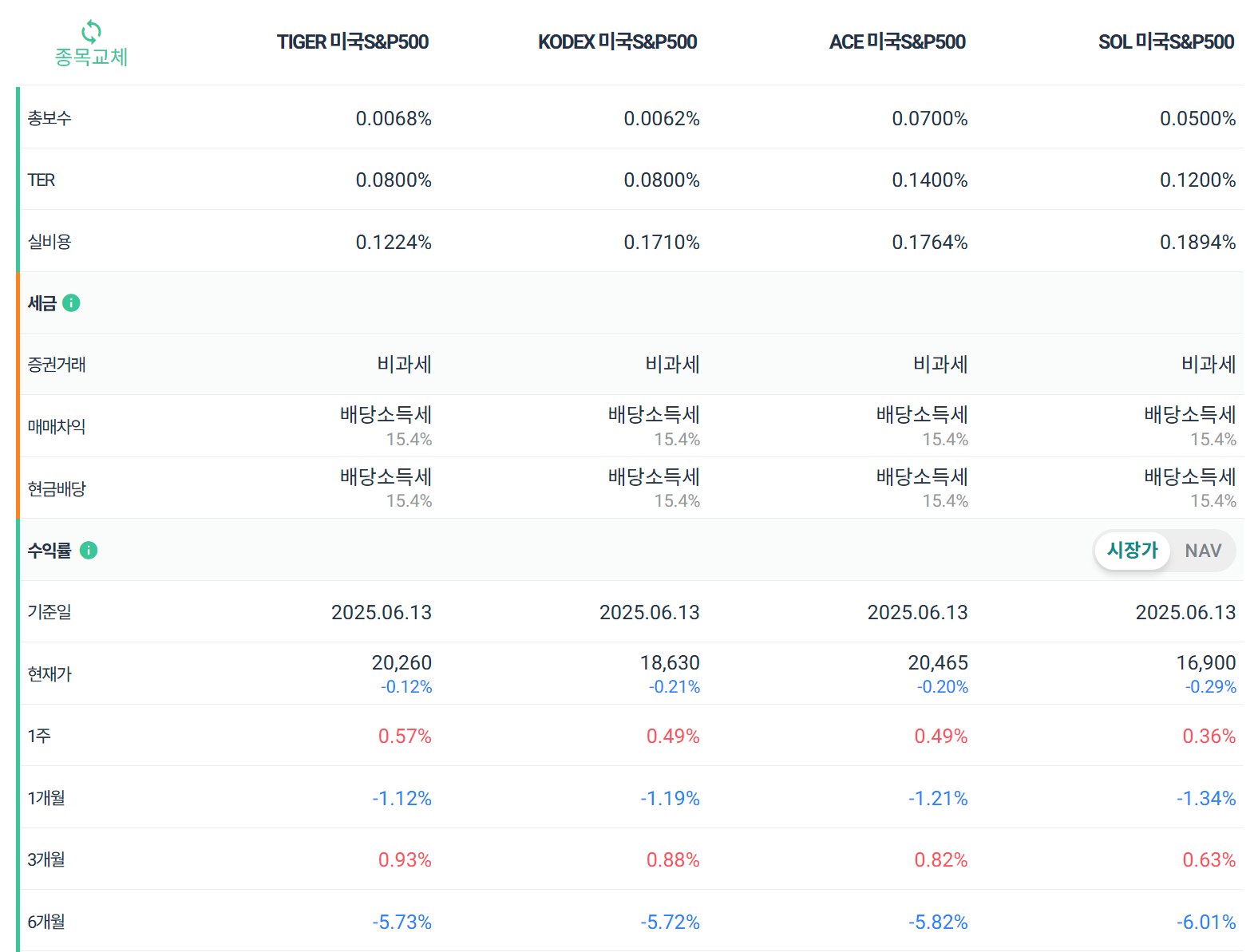1258x952 pixels.
Task: Click the 기준일 row label
Action: 49,612
